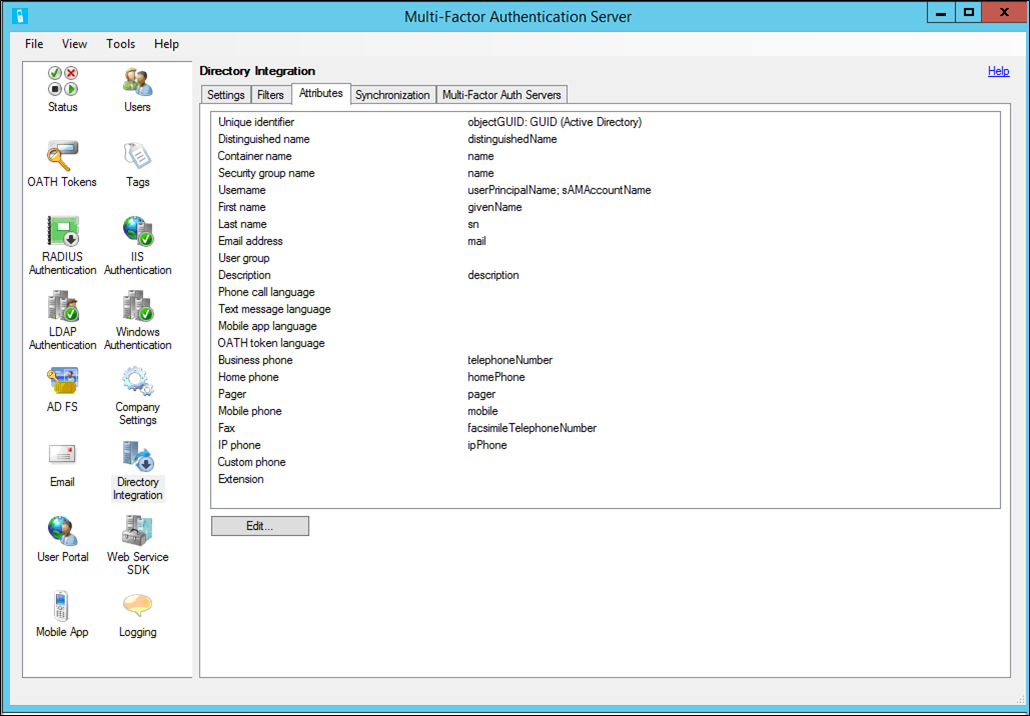Image resolution: width=1030 pixels, height=716 pixels.
Task: Open IIS Authentication settings
Action: [x=137, y=240]
